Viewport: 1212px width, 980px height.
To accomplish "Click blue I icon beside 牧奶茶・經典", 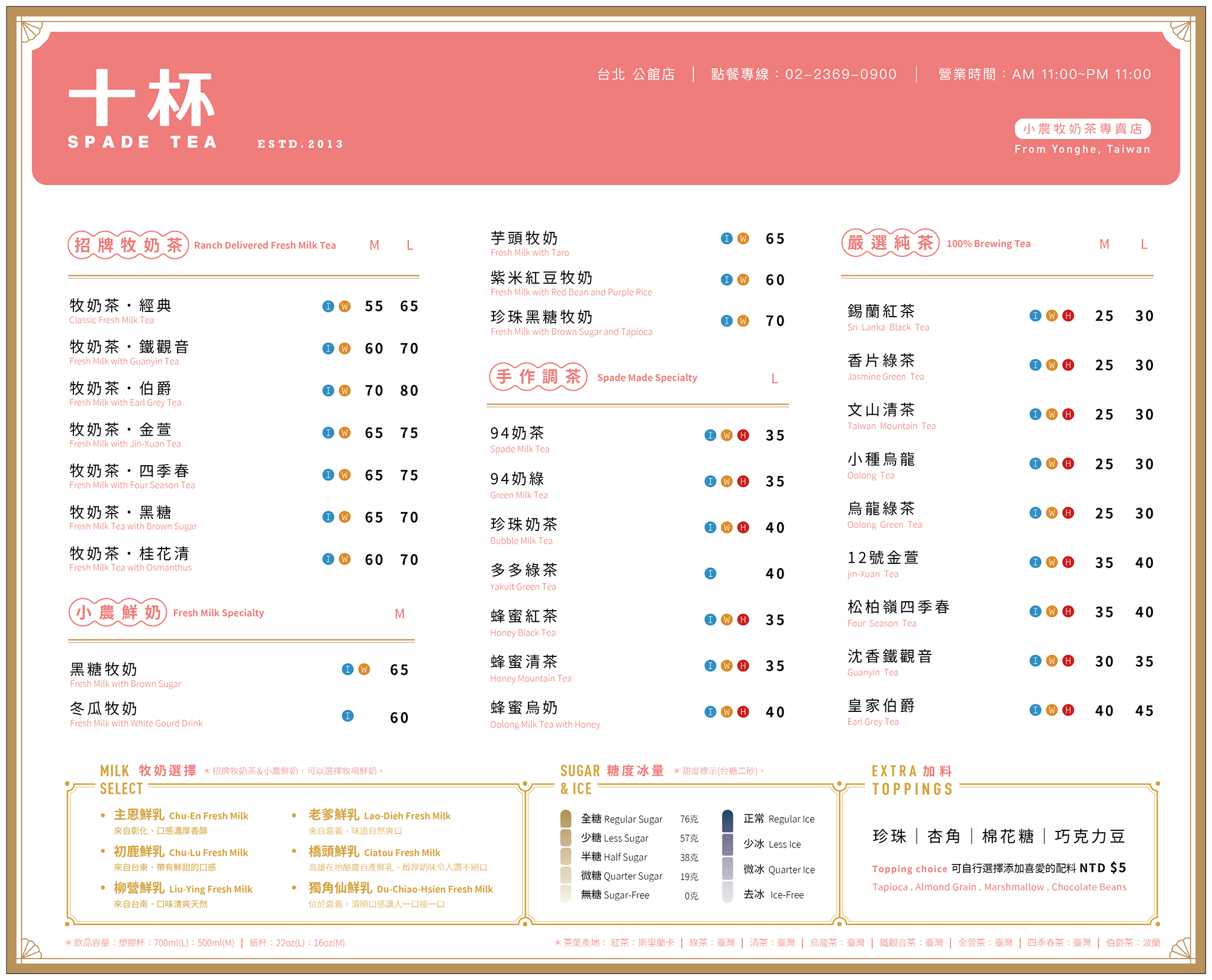I will pyautogui.click(x=328, y=306).
